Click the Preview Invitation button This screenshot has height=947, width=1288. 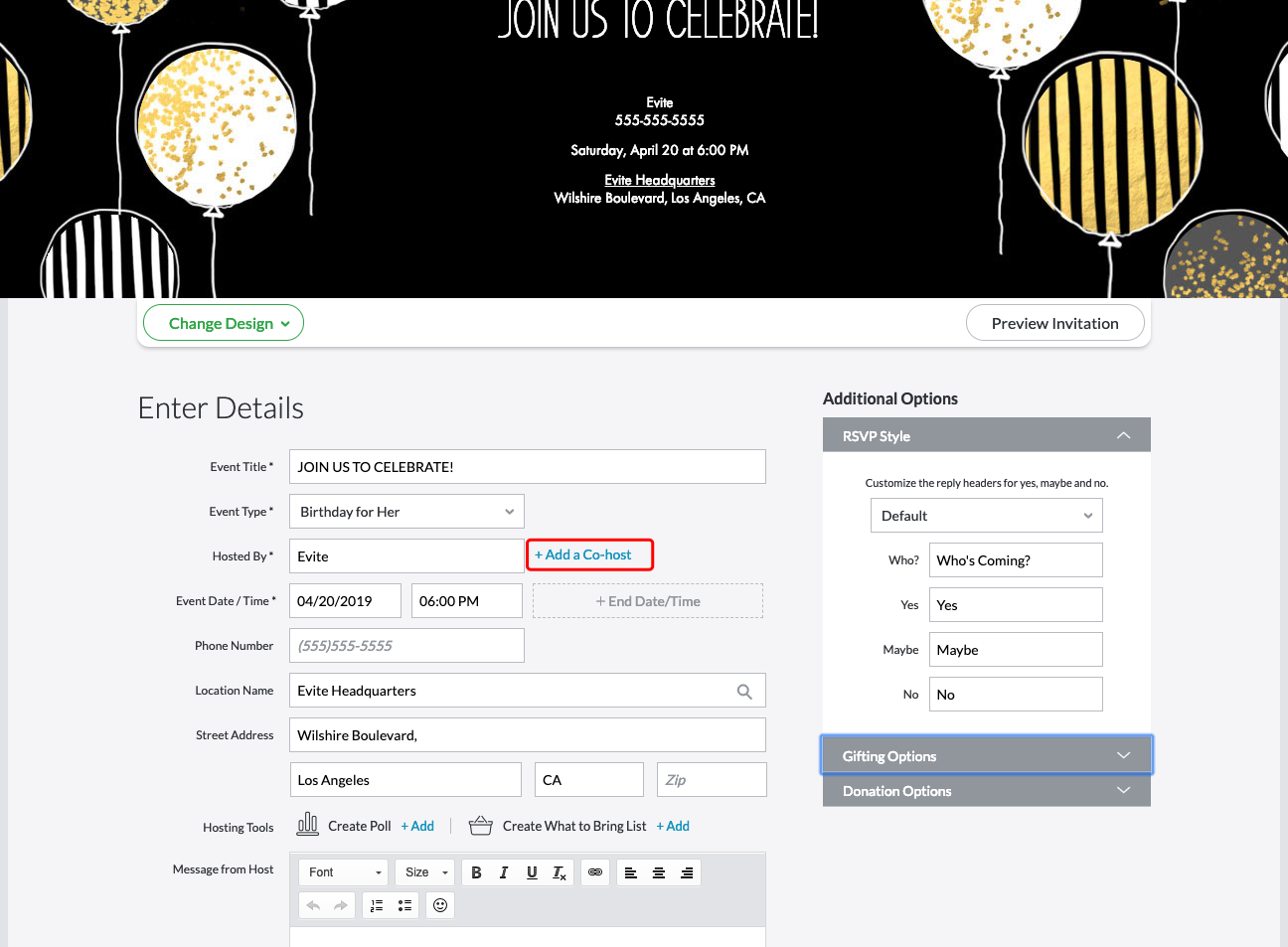[x=1054, y=323]
